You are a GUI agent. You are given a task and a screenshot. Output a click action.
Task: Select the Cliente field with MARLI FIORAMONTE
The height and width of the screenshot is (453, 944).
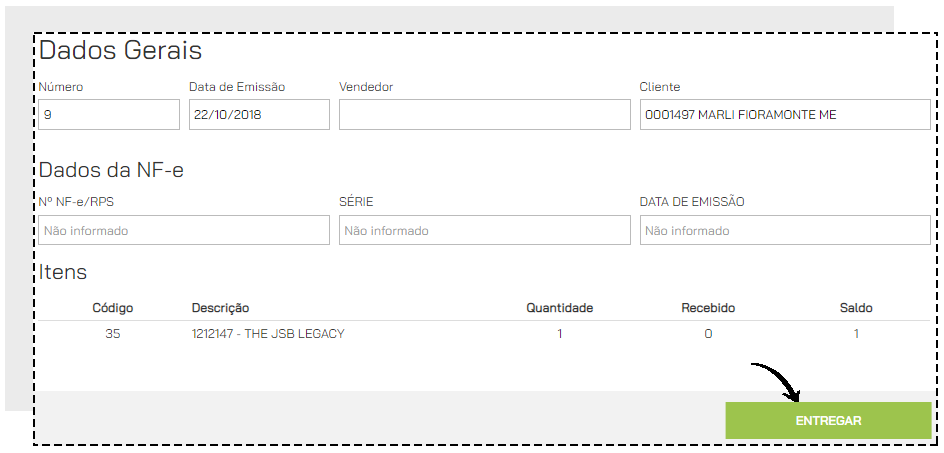785,114
